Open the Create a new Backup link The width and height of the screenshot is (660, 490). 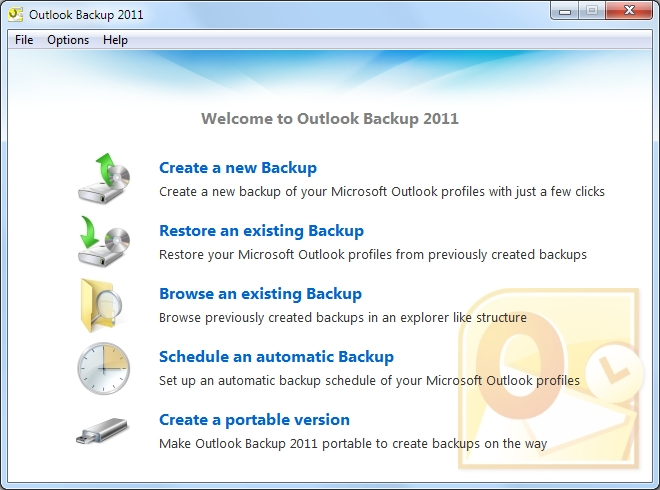pos(238,168)
